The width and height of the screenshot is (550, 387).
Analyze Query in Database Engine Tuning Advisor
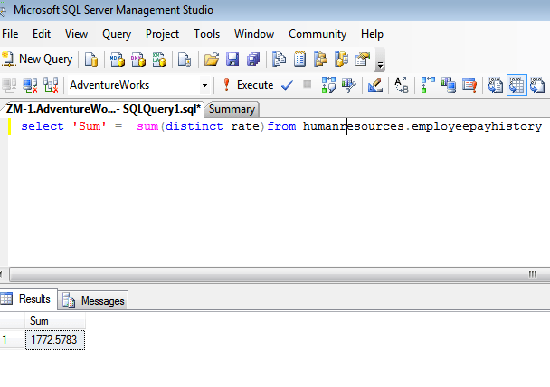click(349, 85)
